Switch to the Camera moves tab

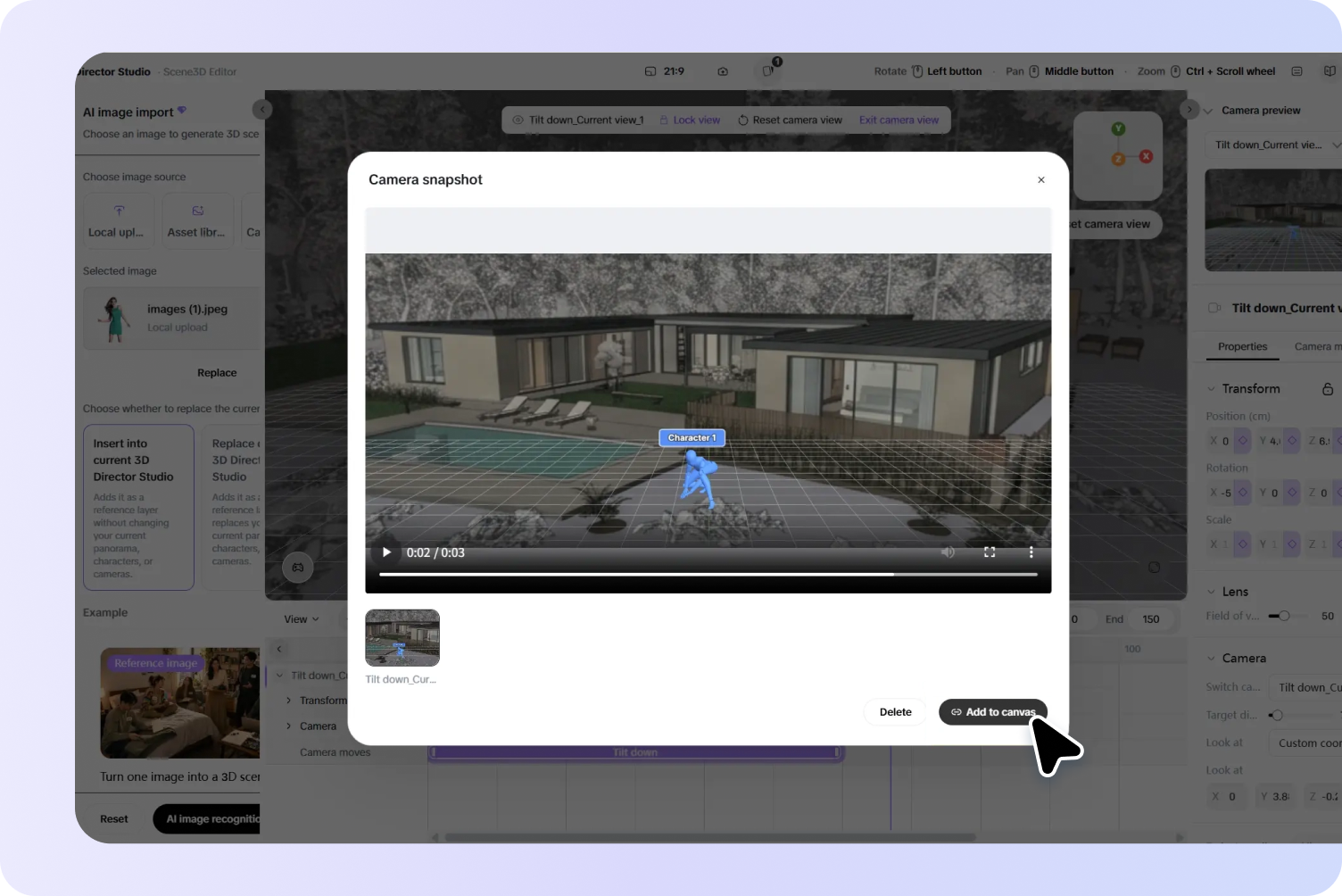1317,347
